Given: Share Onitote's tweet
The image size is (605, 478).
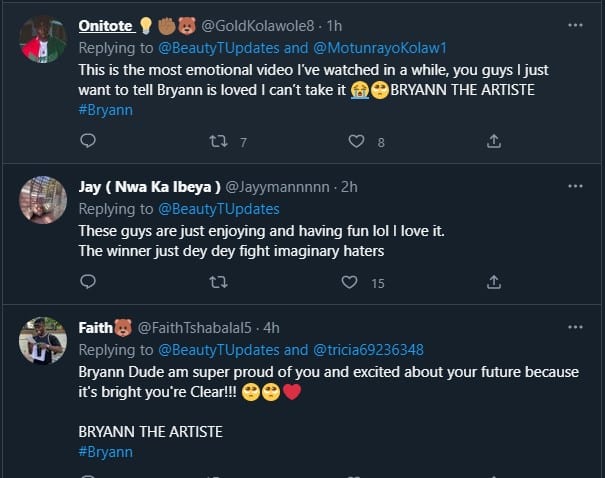Looking at the screenshot, I should [493, 142].
